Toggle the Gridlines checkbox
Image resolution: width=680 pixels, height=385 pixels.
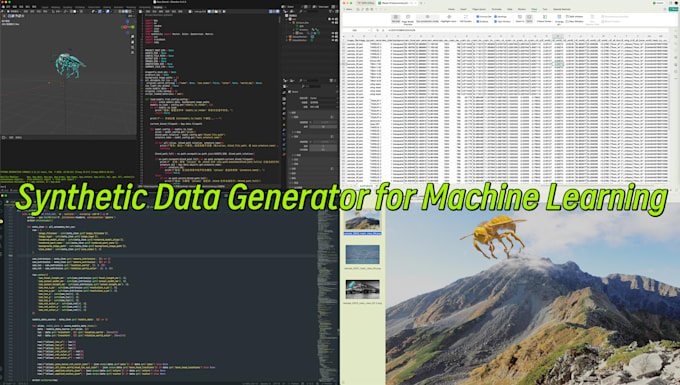pyautogui.click(x=483, y=21)
